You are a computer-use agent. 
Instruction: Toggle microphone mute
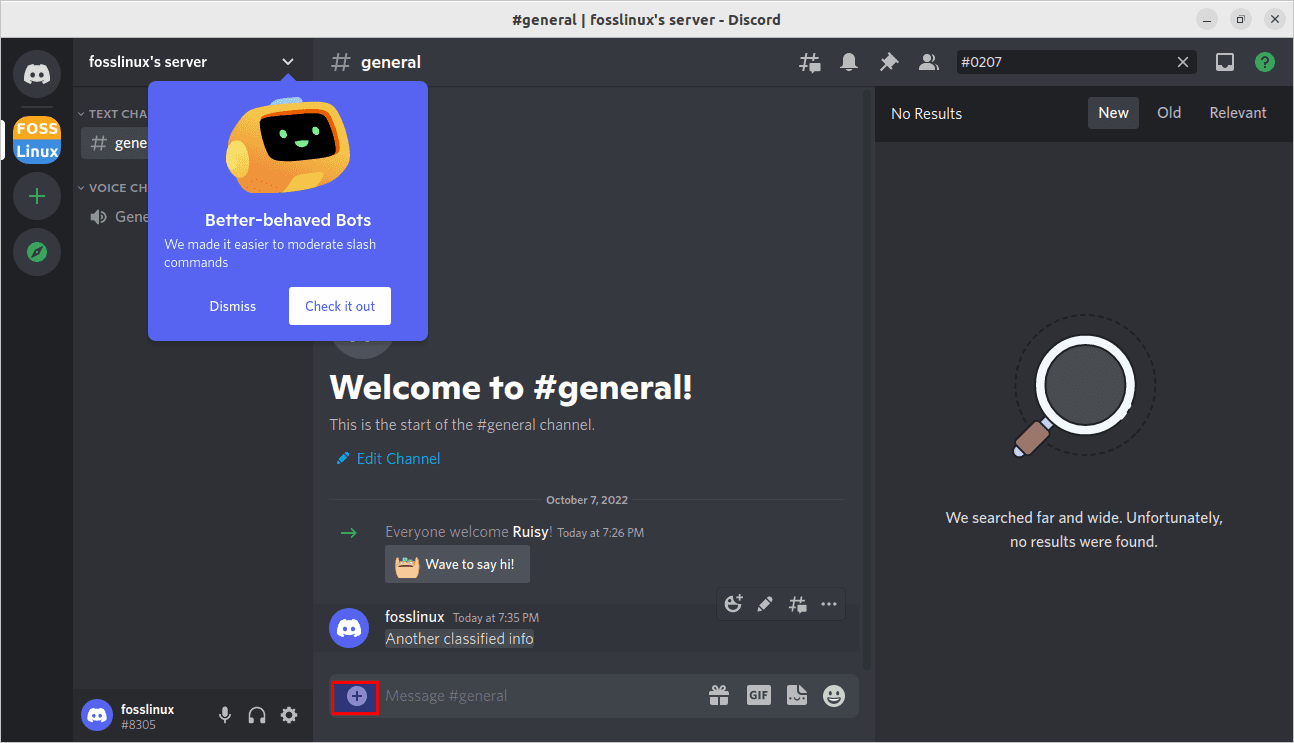pos(225,715)
